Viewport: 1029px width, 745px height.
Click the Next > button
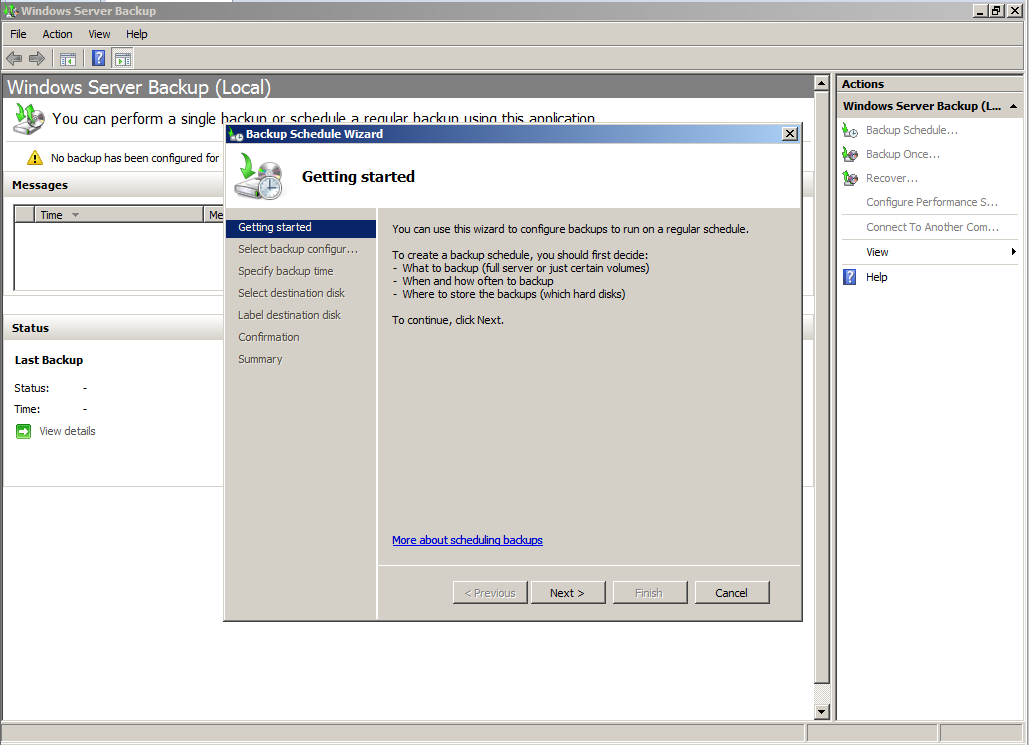(568, 593)
